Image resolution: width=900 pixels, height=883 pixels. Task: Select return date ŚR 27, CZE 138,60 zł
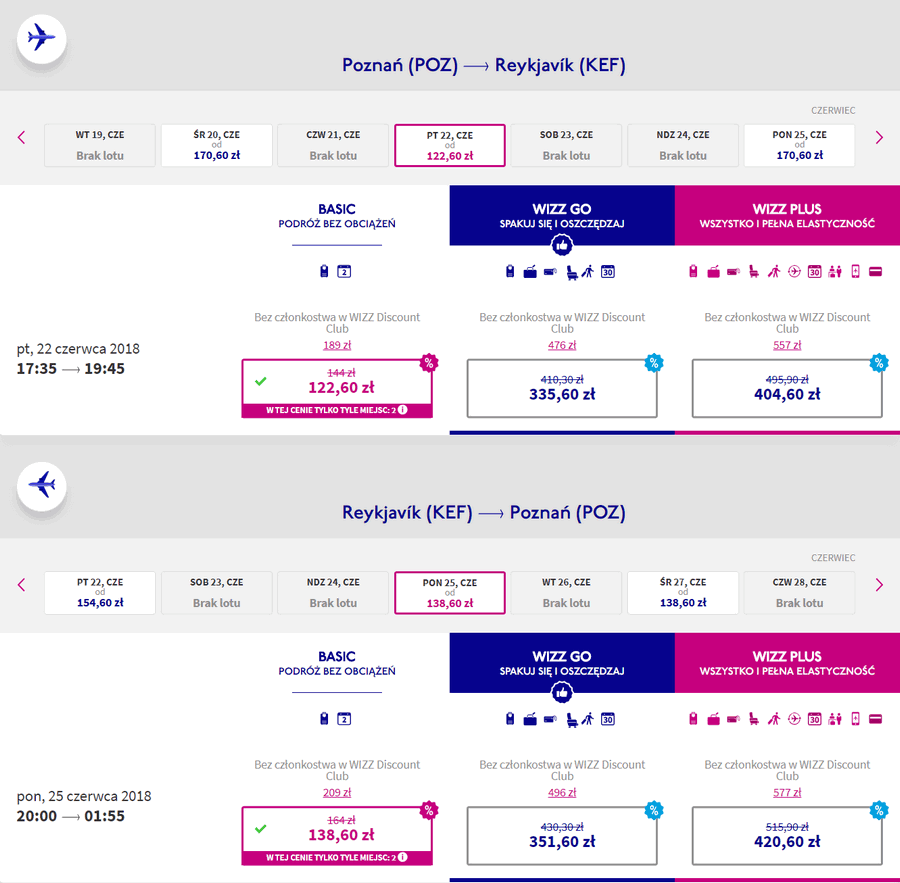pyautogui.click(x=682, y=592)
